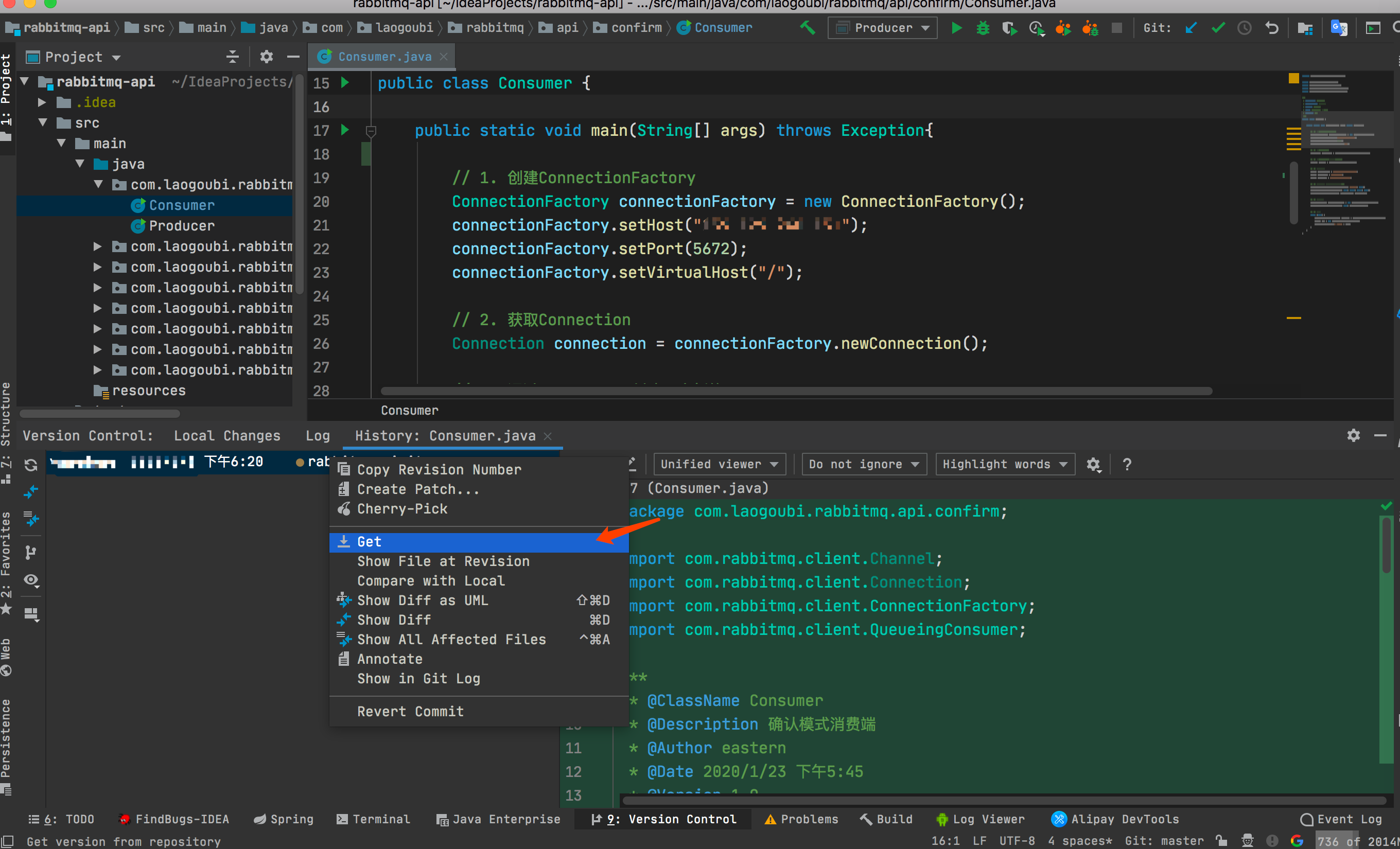Click show all affected files icon
The width and height of the screenshot is (1400, 849).
[31, 519]
